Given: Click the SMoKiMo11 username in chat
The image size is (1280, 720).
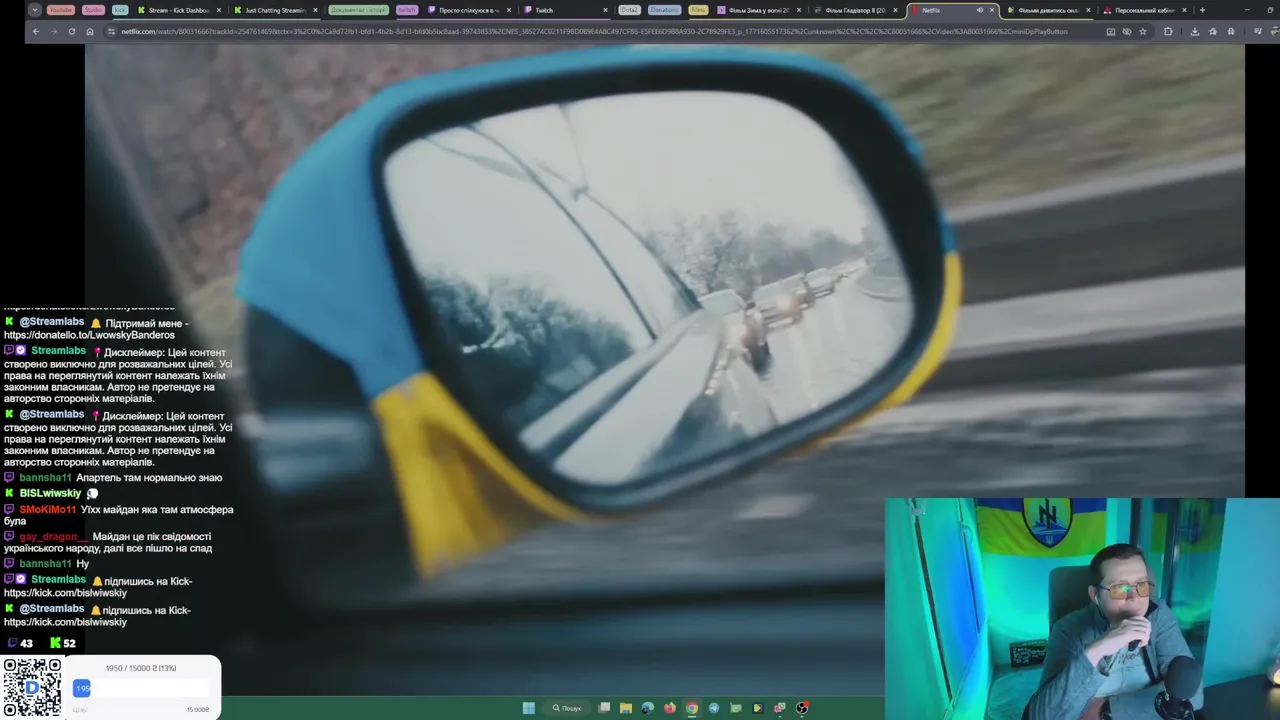Looking at the screenshot, I should 47,509.
